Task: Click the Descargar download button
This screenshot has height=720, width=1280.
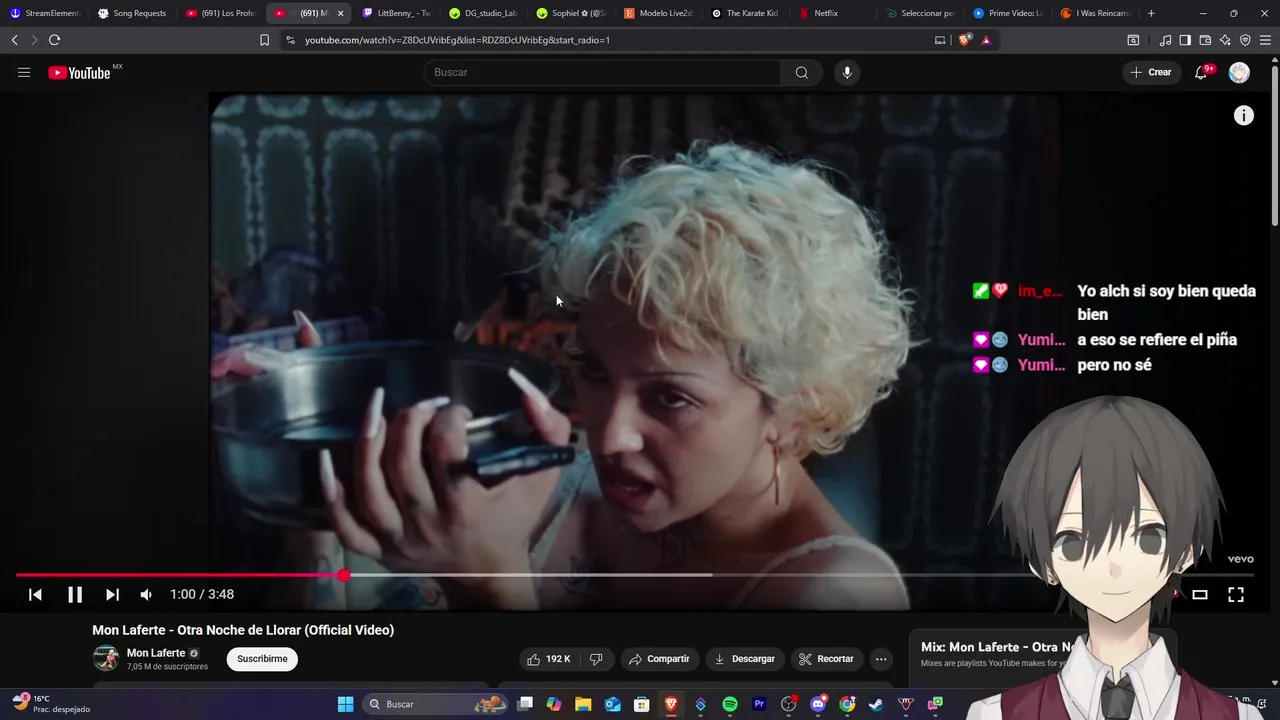Action: [x=745, y=659]
